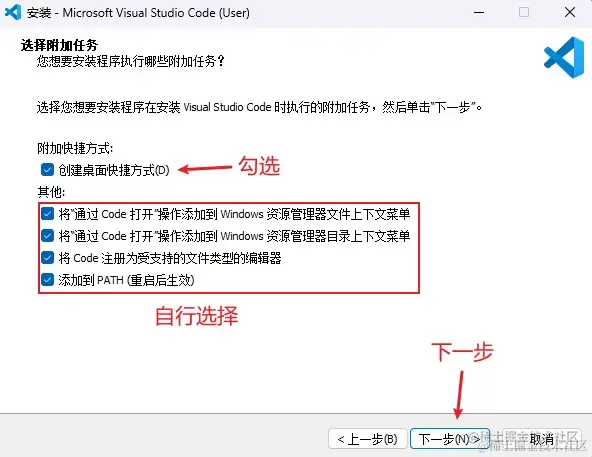
Task: Toggle the add to PATH checkbox
Action: tap(47, 280)
